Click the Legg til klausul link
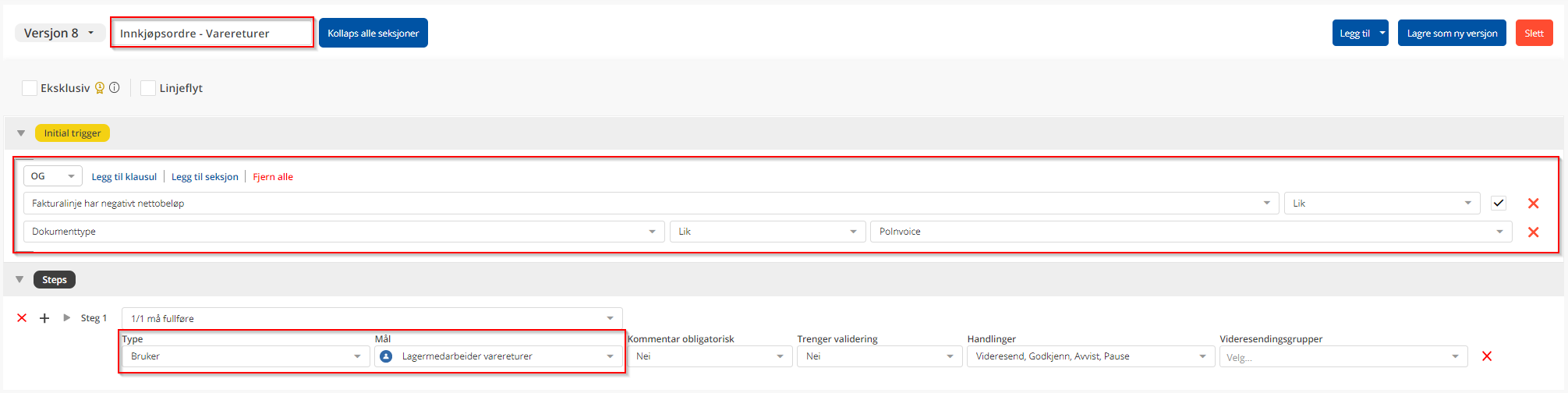This screenshot has height=393, width=1568. point(124,177)
